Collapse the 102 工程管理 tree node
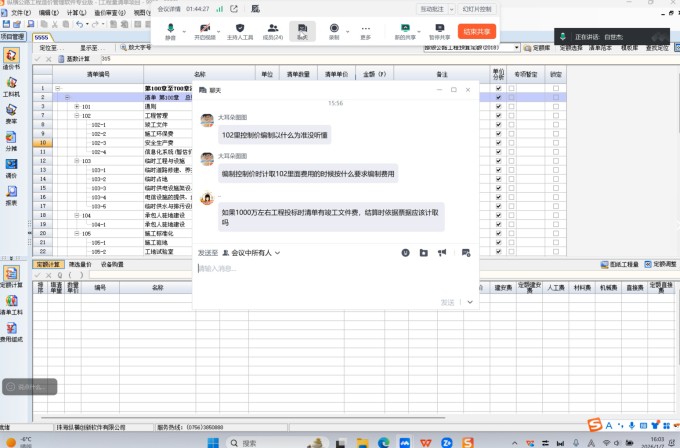This screenshot has height=448, width=680. pos(77,115)
